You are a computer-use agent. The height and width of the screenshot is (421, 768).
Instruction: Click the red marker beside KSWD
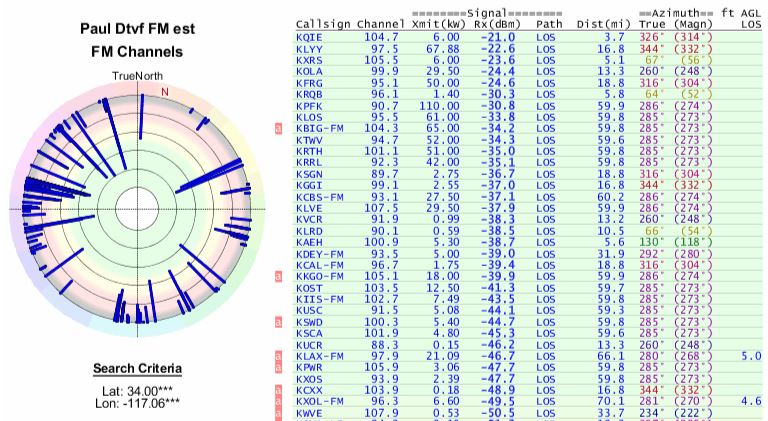click(281, 323)
